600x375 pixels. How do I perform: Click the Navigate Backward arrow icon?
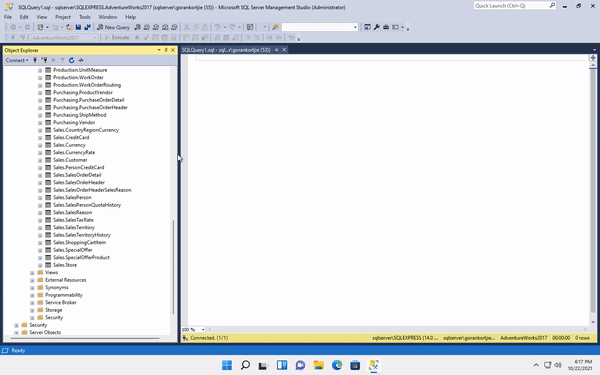point(13,27)
